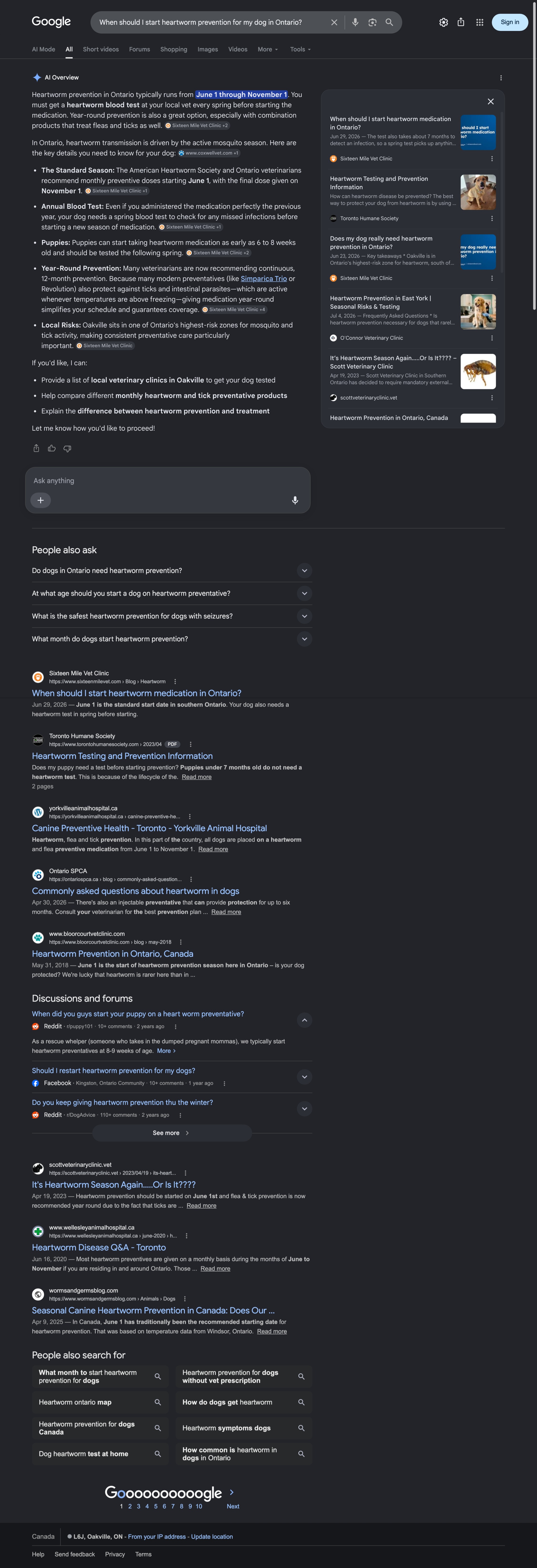Clear the search query with X icon
Screen dimensions: 537x1568
point(334,23)
